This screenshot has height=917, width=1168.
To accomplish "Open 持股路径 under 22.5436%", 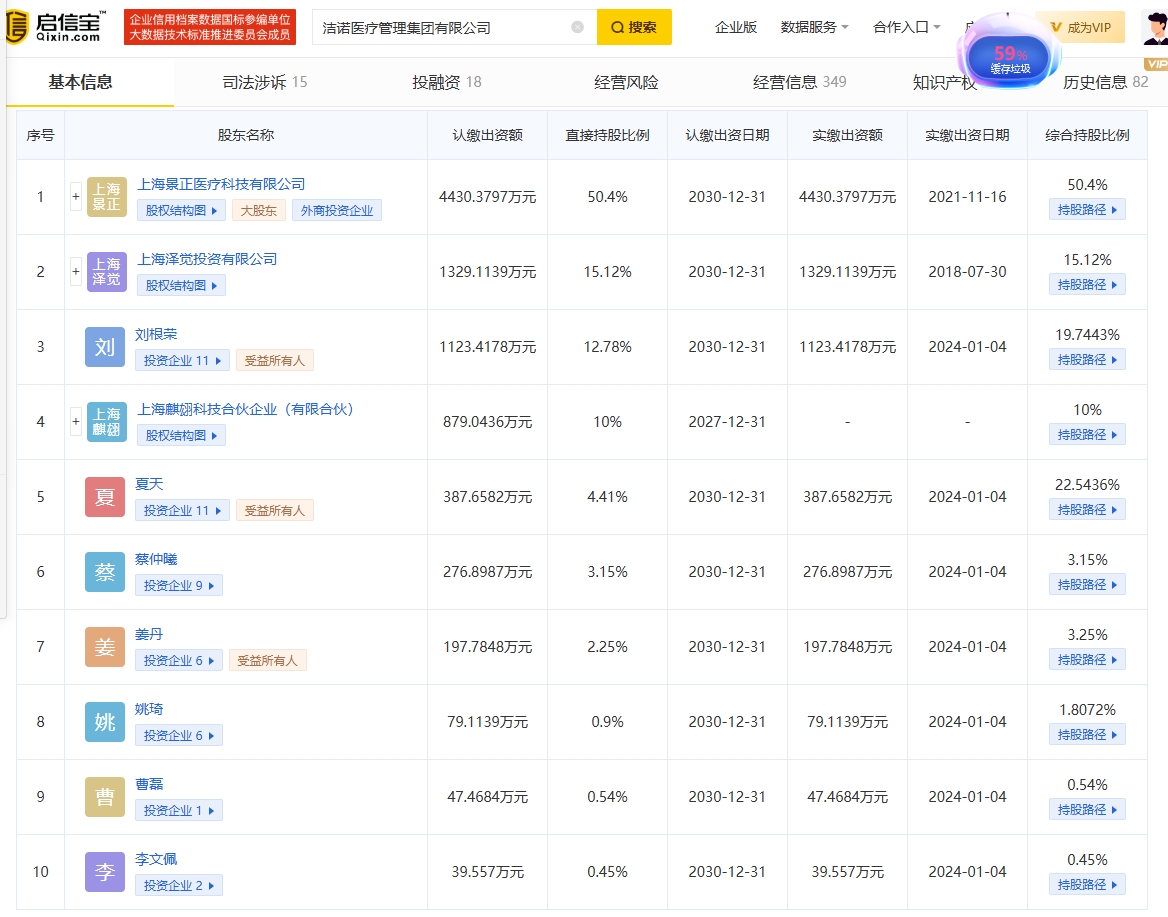I will [1087, 510].
